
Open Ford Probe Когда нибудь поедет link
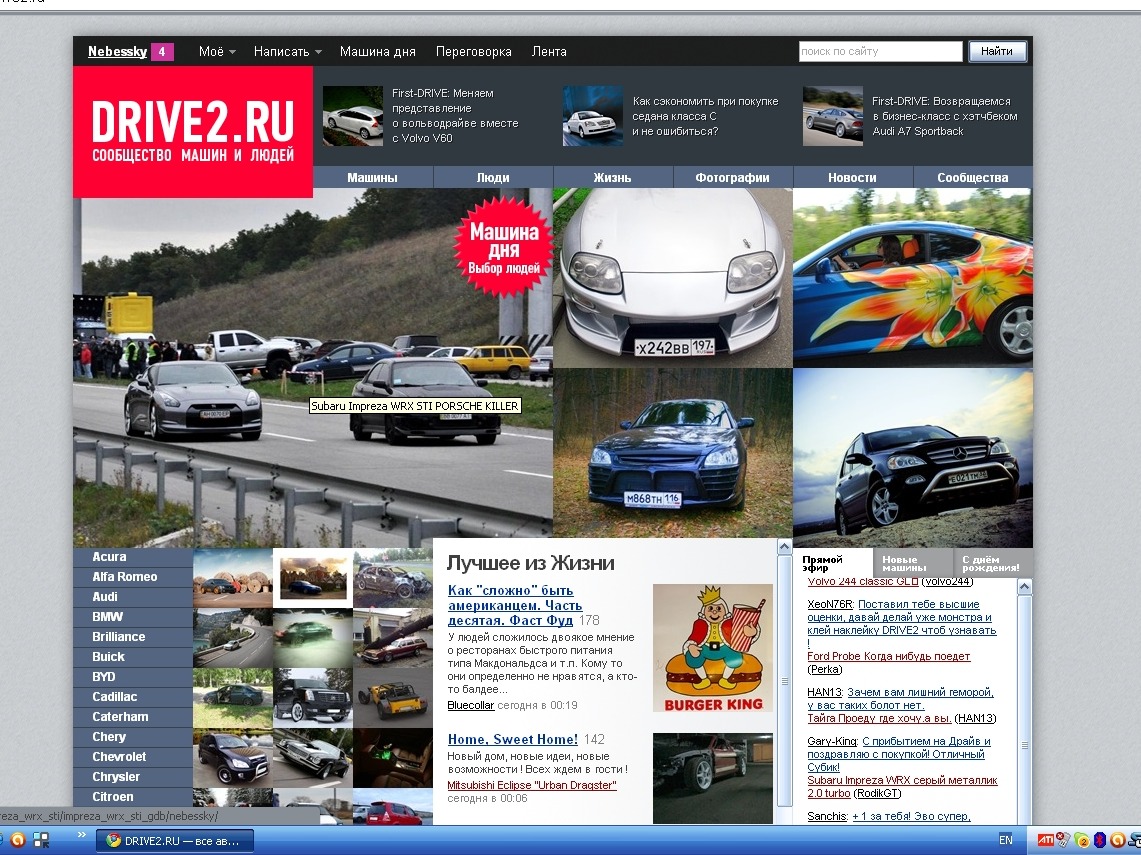tap(888, 656)
